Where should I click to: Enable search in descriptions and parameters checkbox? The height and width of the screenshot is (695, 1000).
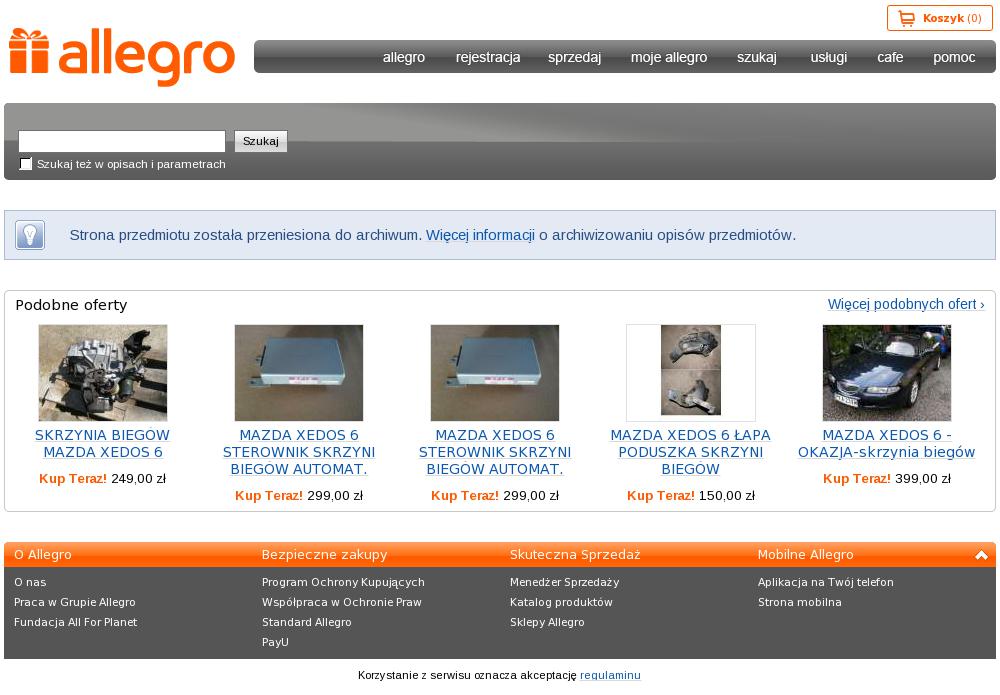coord(26,164)
